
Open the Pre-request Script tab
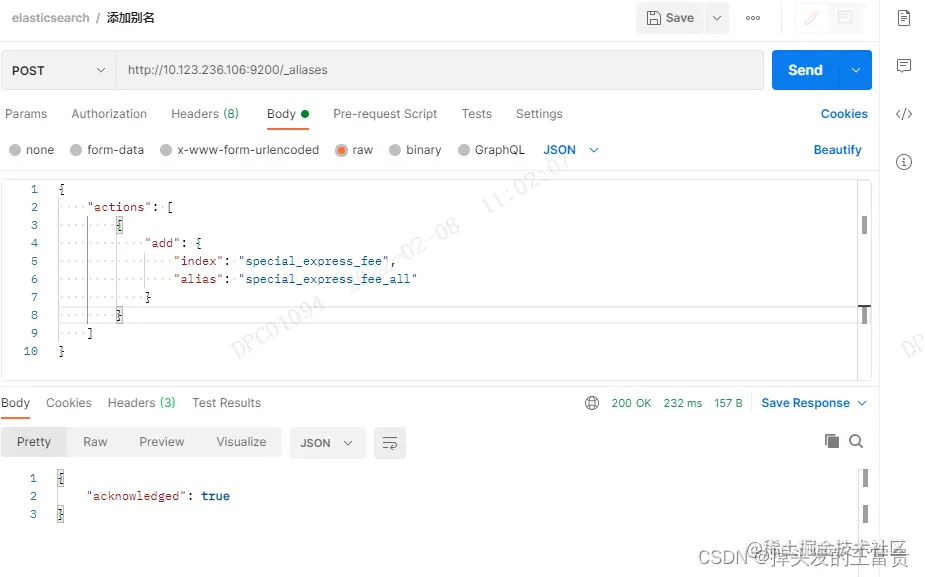[385, 114]
